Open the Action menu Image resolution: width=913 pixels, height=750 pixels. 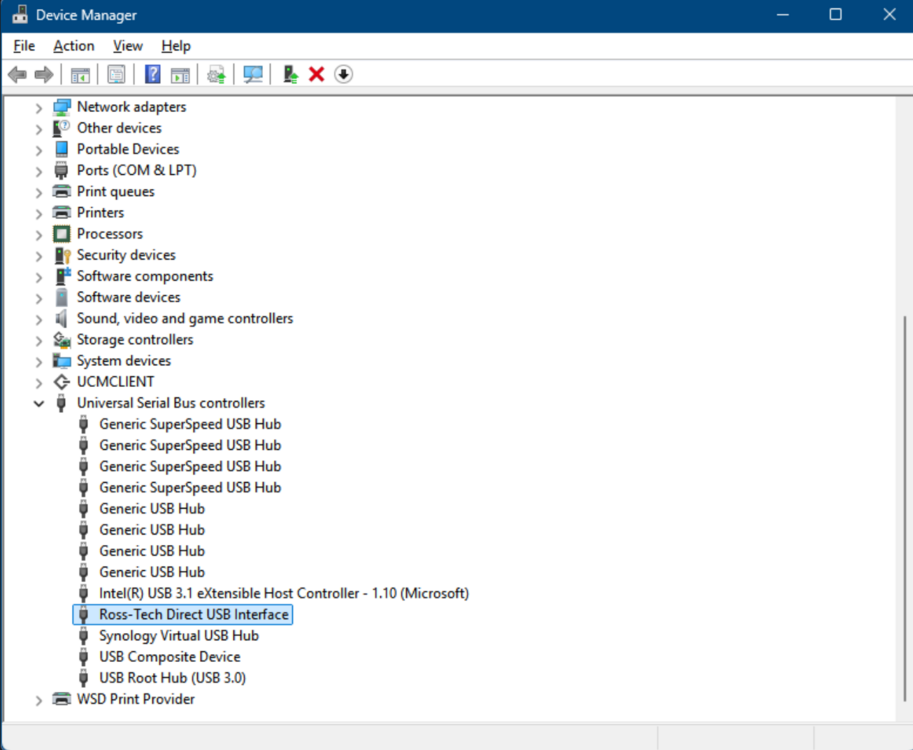pyautogui.click(x=73, y=46)
